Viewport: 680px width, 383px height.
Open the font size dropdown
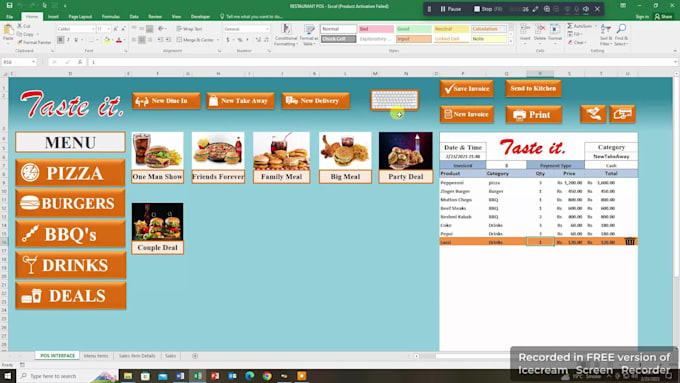tap(108, 29)
